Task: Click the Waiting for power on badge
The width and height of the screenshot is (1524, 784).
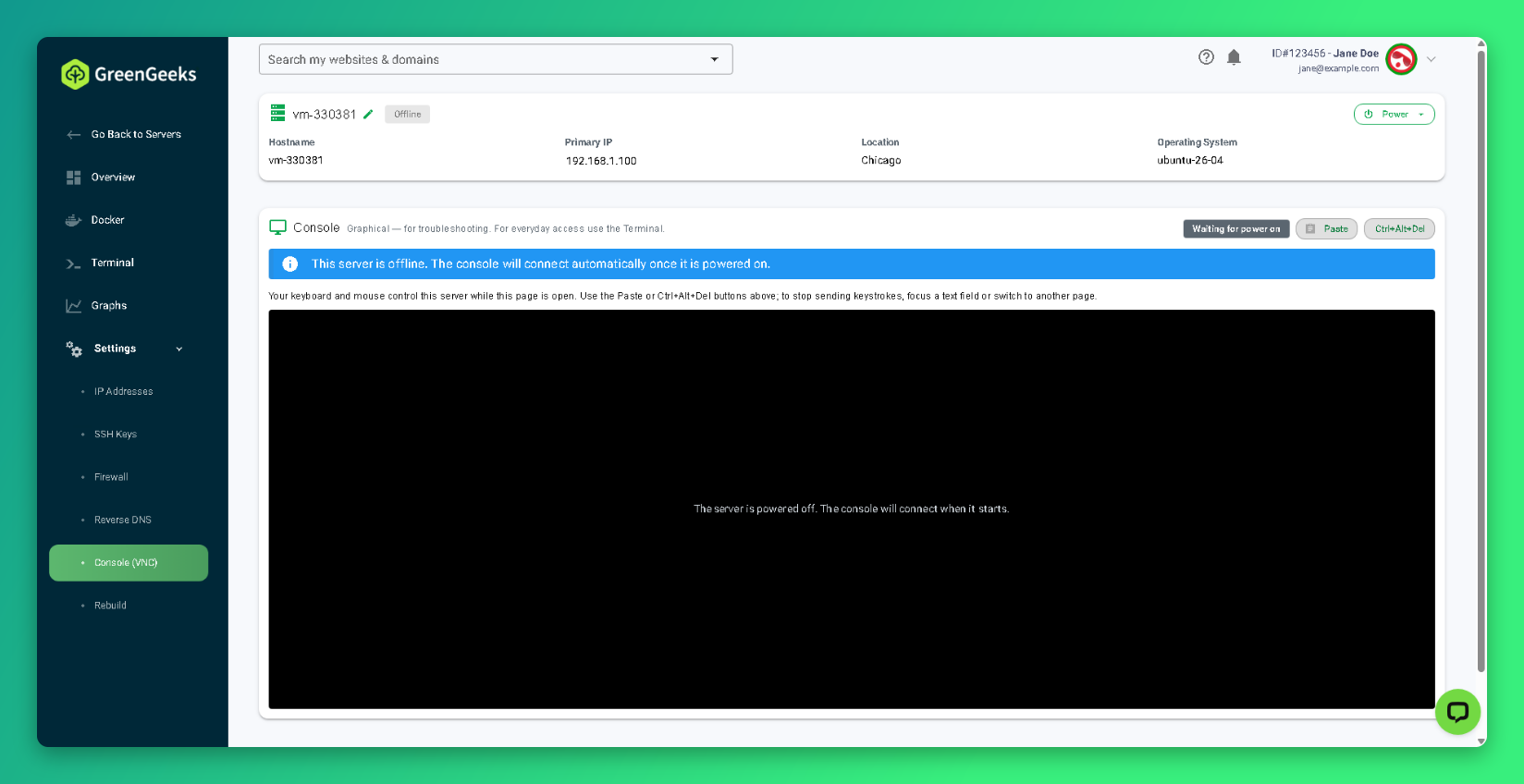Action: click(x=1235, y=229)
